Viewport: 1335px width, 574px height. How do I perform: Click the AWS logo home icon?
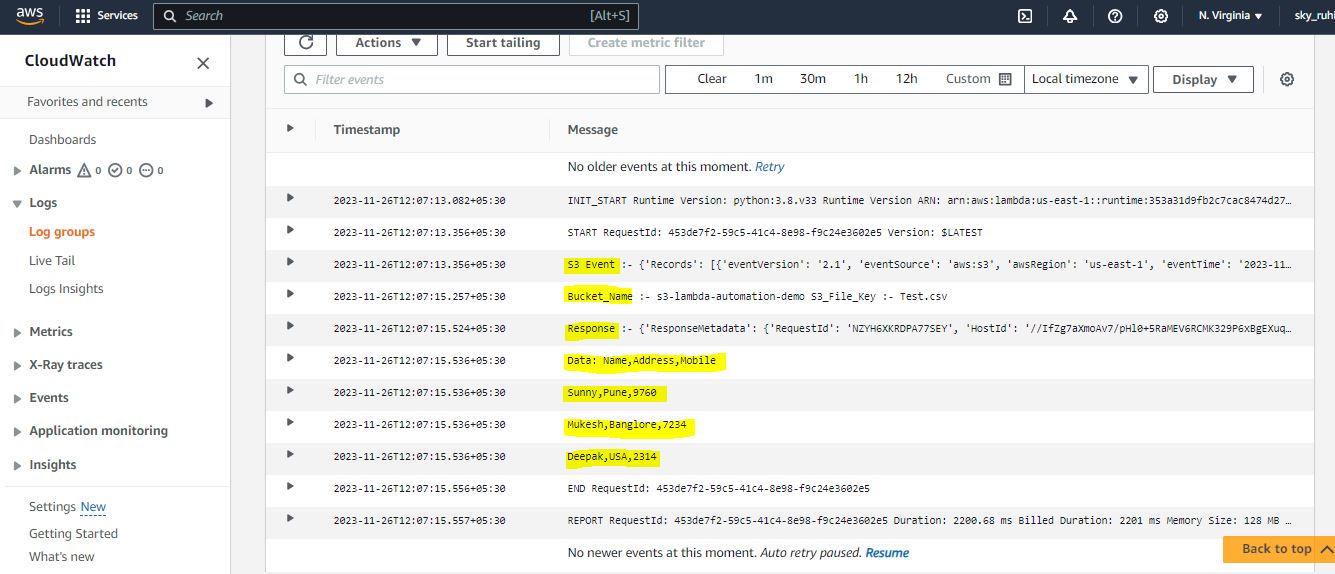click(30, 16)
